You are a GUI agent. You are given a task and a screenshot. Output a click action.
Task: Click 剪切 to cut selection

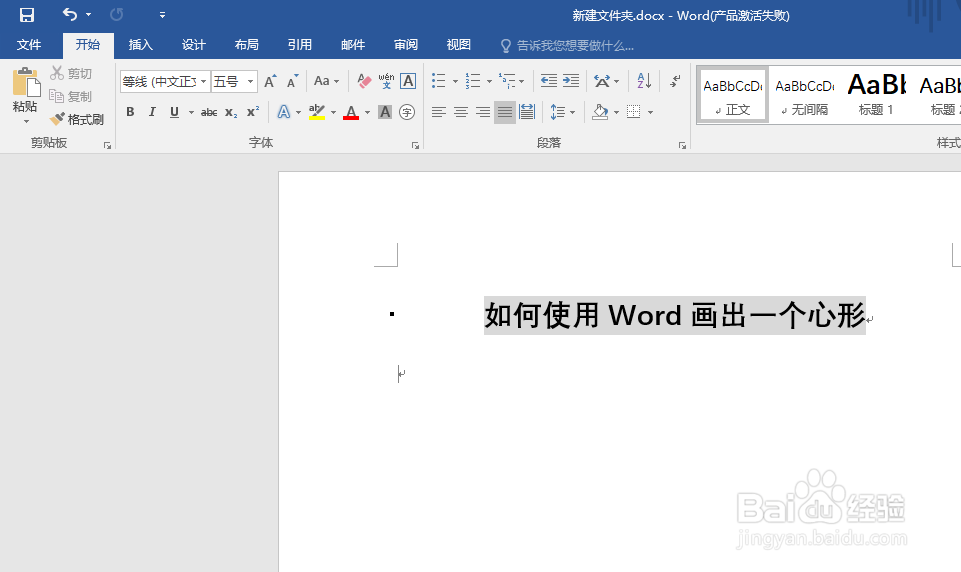[71, 74]
